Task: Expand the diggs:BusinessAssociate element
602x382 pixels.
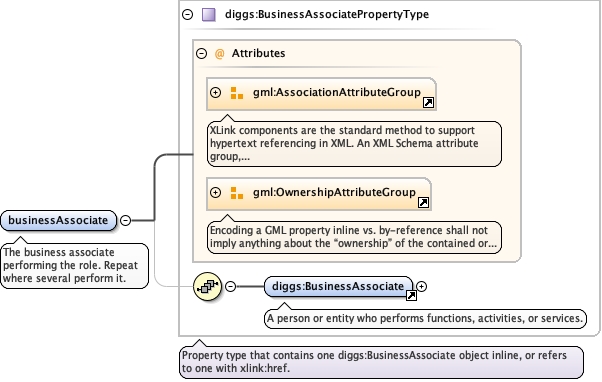Action: (422, 286)
